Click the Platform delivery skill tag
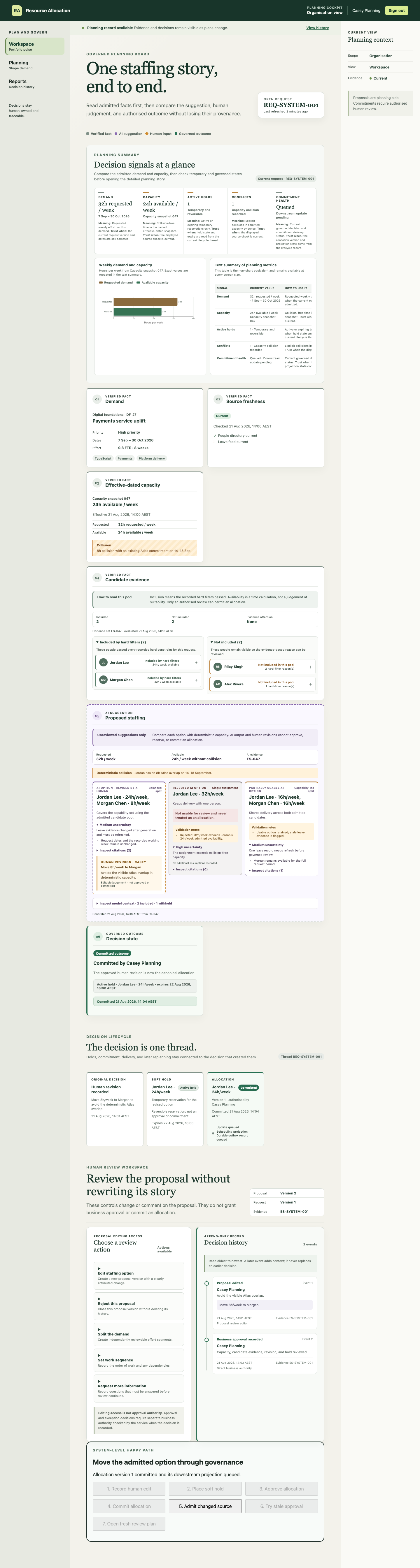 (x=152, y=458)
